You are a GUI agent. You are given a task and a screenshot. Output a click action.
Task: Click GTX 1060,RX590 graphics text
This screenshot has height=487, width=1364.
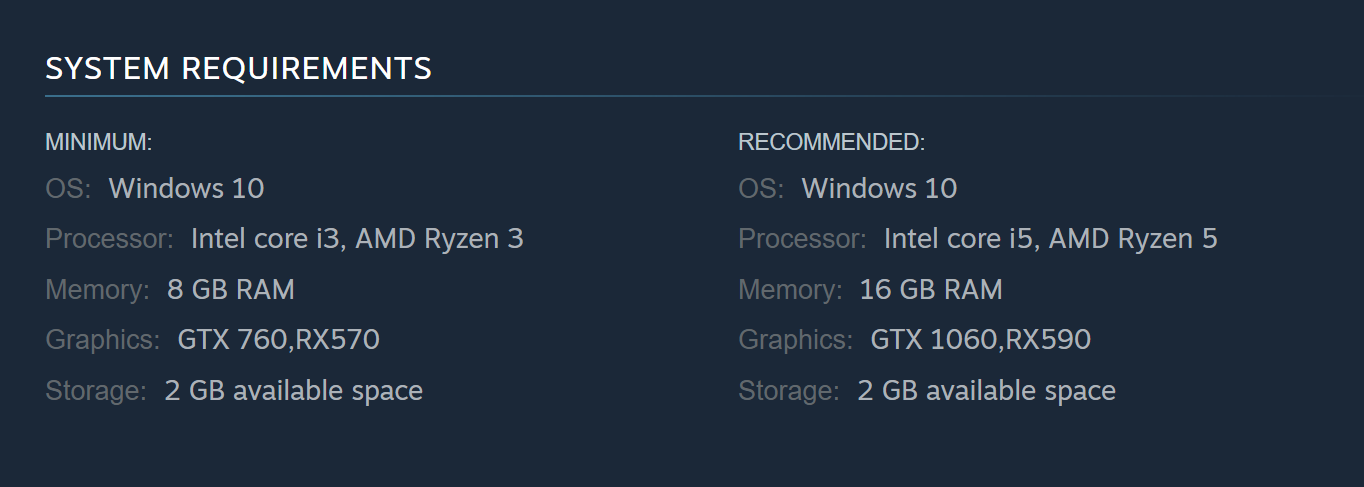click(980, 340)
